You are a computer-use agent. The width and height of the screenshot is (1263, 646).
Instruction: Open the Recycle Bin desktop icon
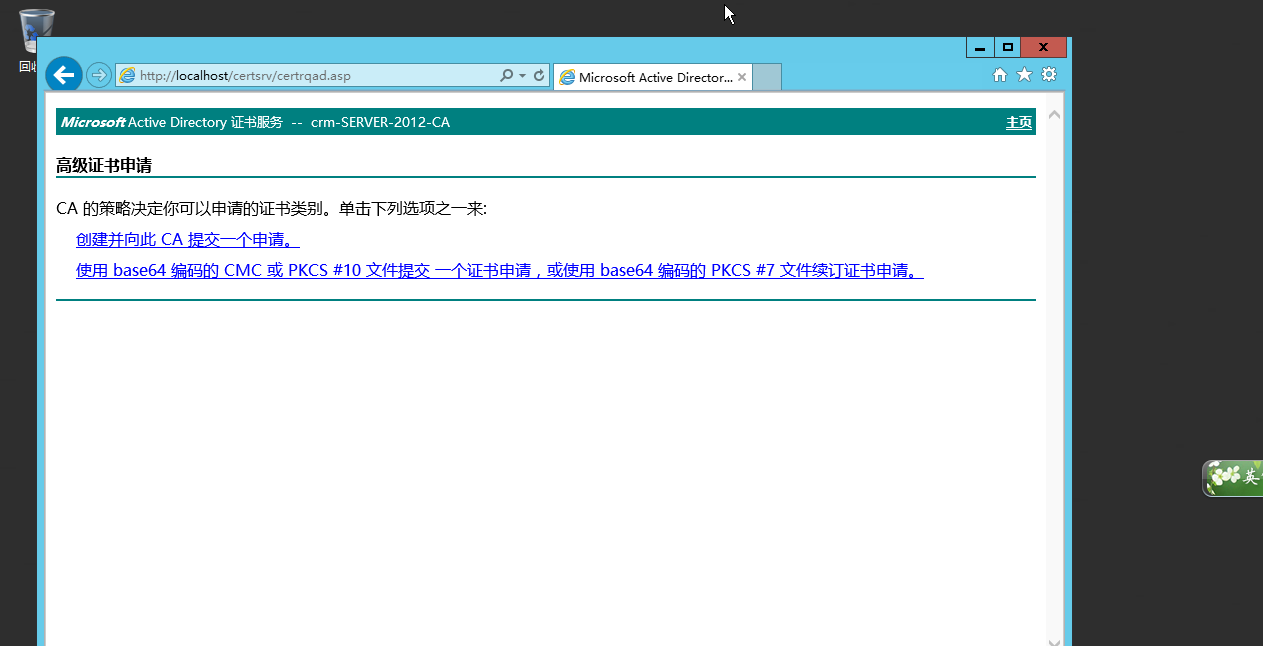[36, 41]
